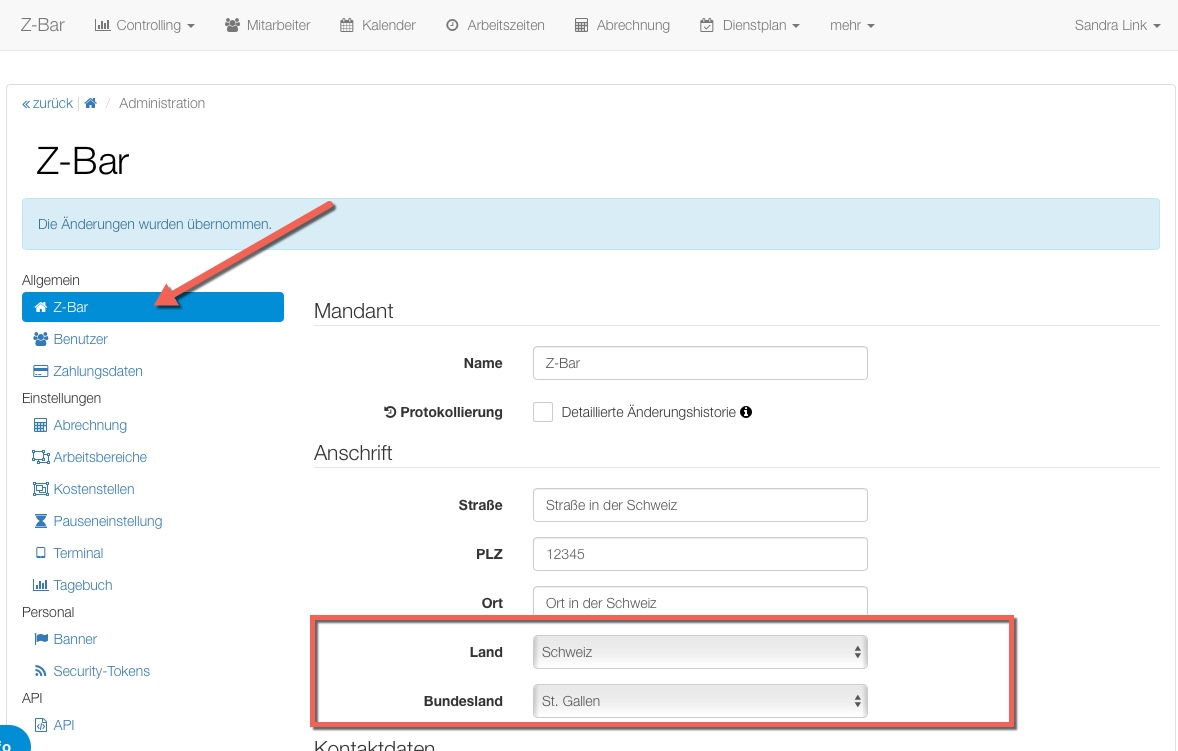1178x751 pixels.
Task: Click the API code file icon
Action: click(x=41, y=725)
